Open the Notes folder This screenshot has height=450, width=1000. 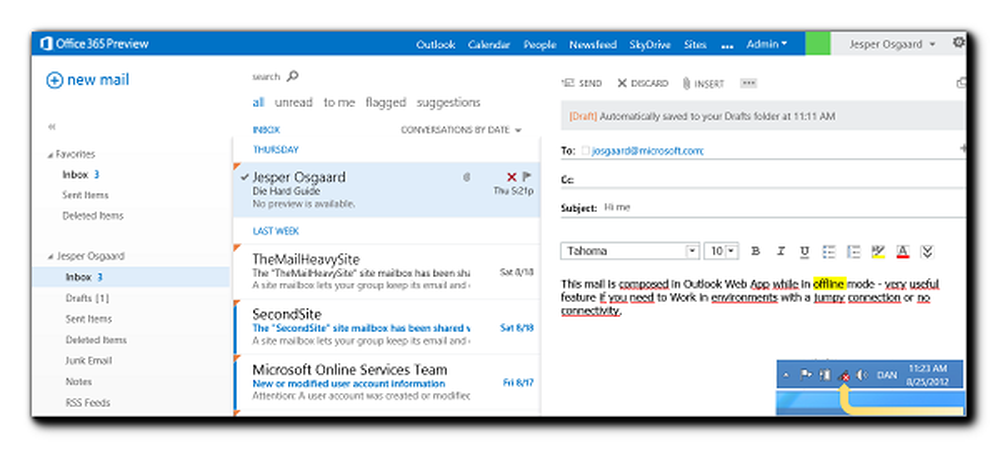coord(78,382)
